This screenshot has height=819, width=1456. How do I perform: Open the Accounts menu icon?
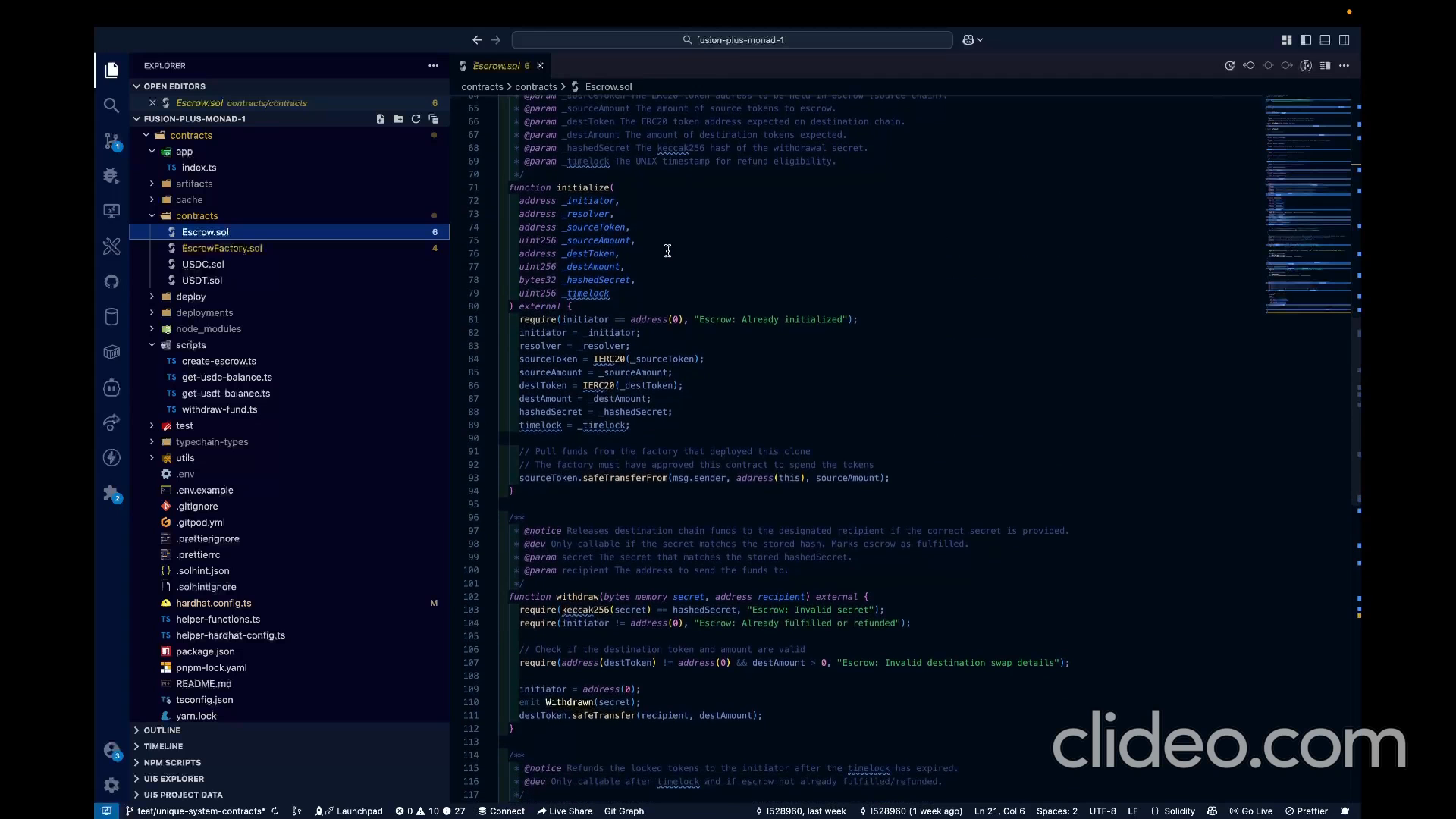pos(111,750)
